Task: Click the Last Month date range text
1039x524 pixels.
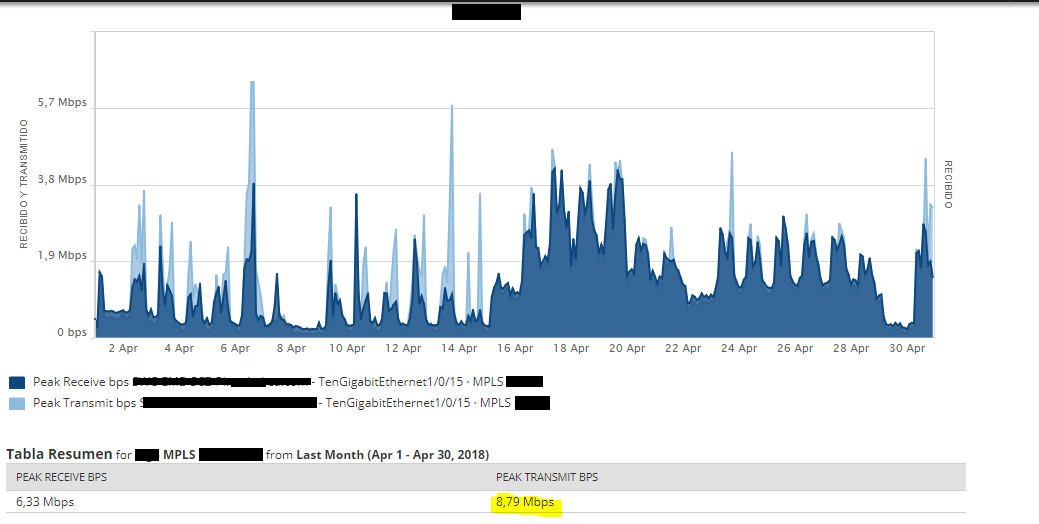Action: 392,455
